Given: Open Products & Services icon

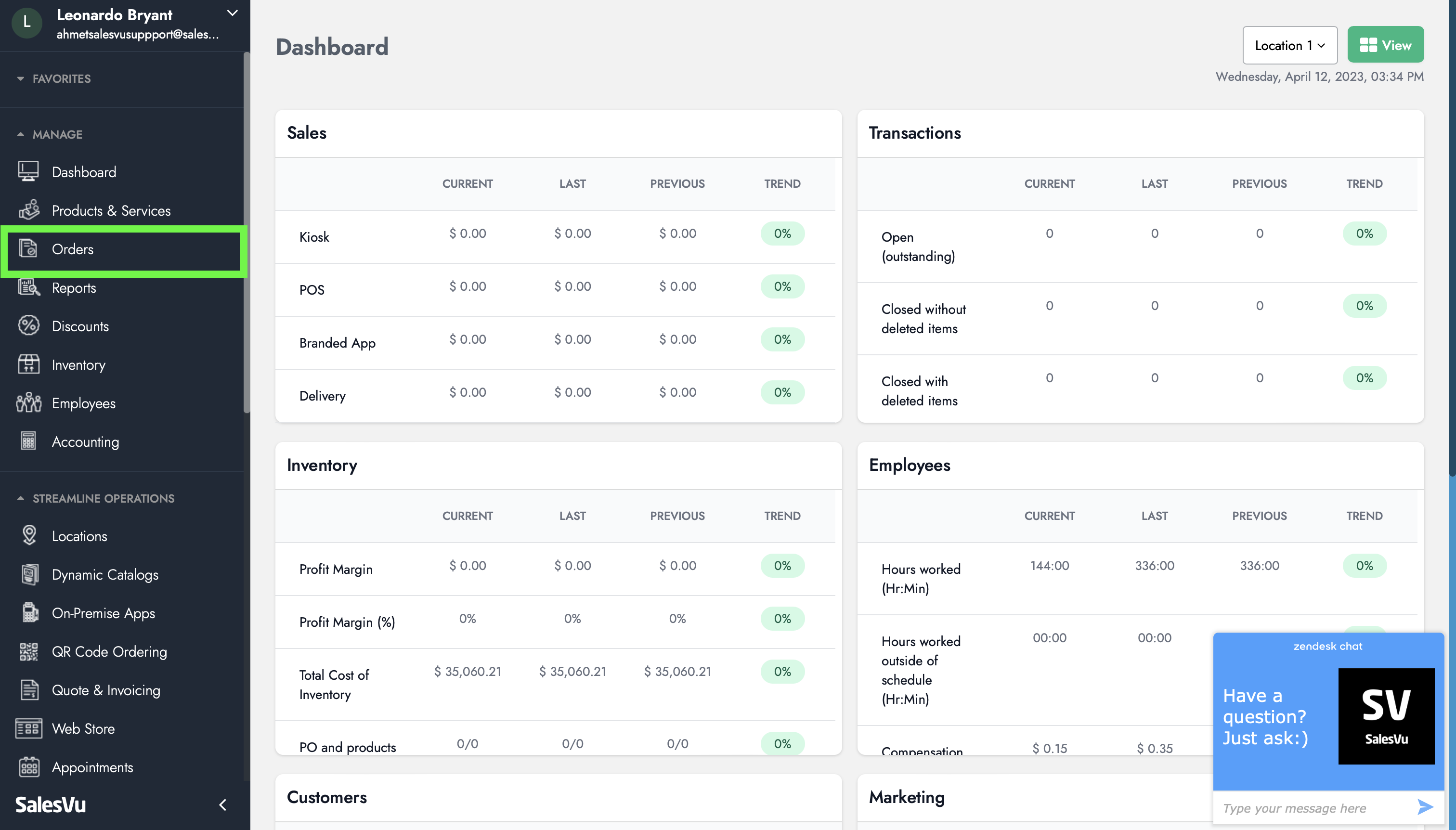Looking at the screenshot, I should point(29,210).
